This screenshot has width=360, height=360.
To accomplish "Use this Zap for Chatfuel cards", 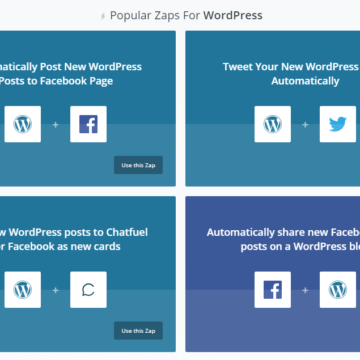I will pos(138,331).
